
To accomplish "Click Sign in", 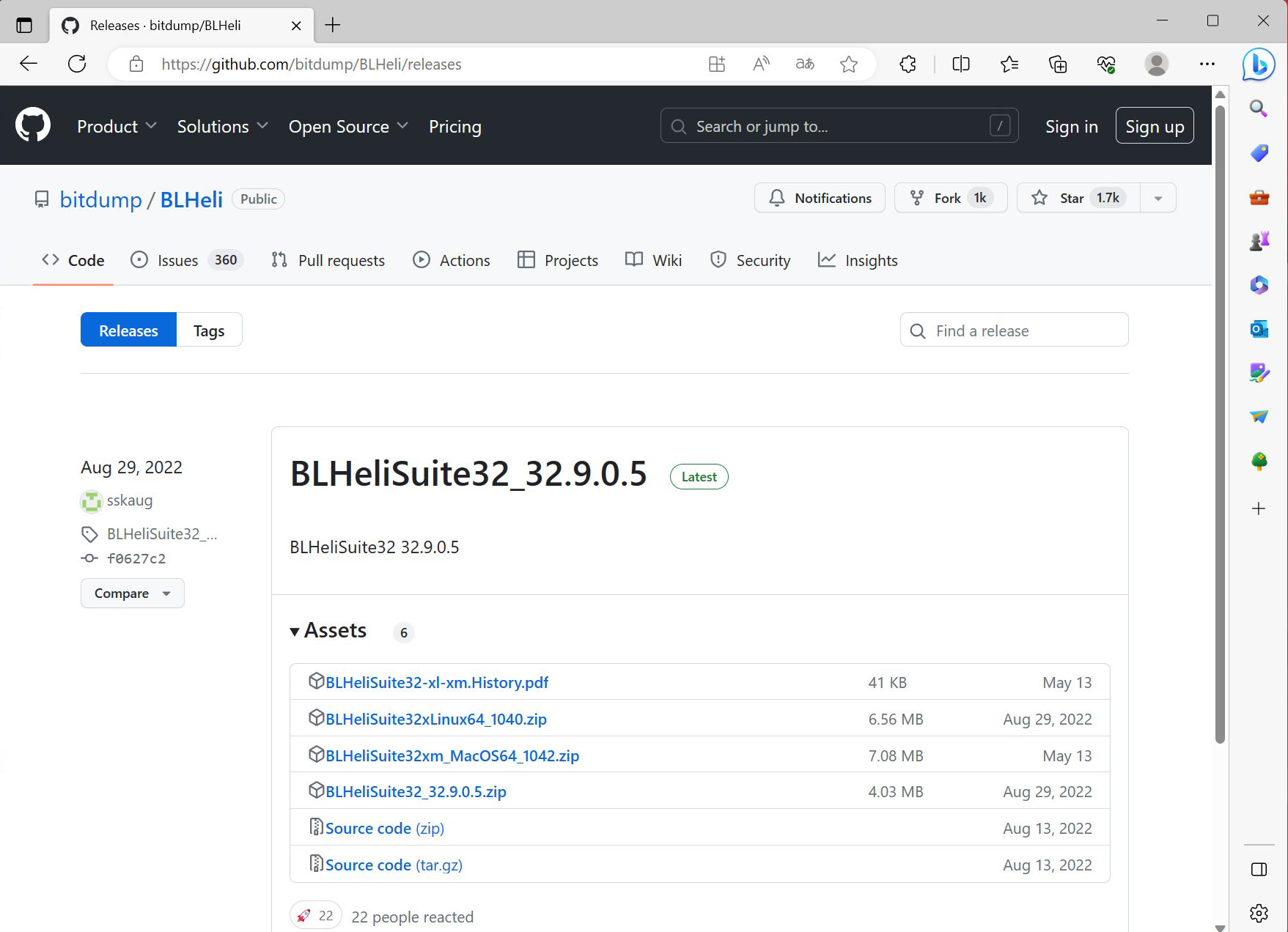I will (x=1072, y=127).
